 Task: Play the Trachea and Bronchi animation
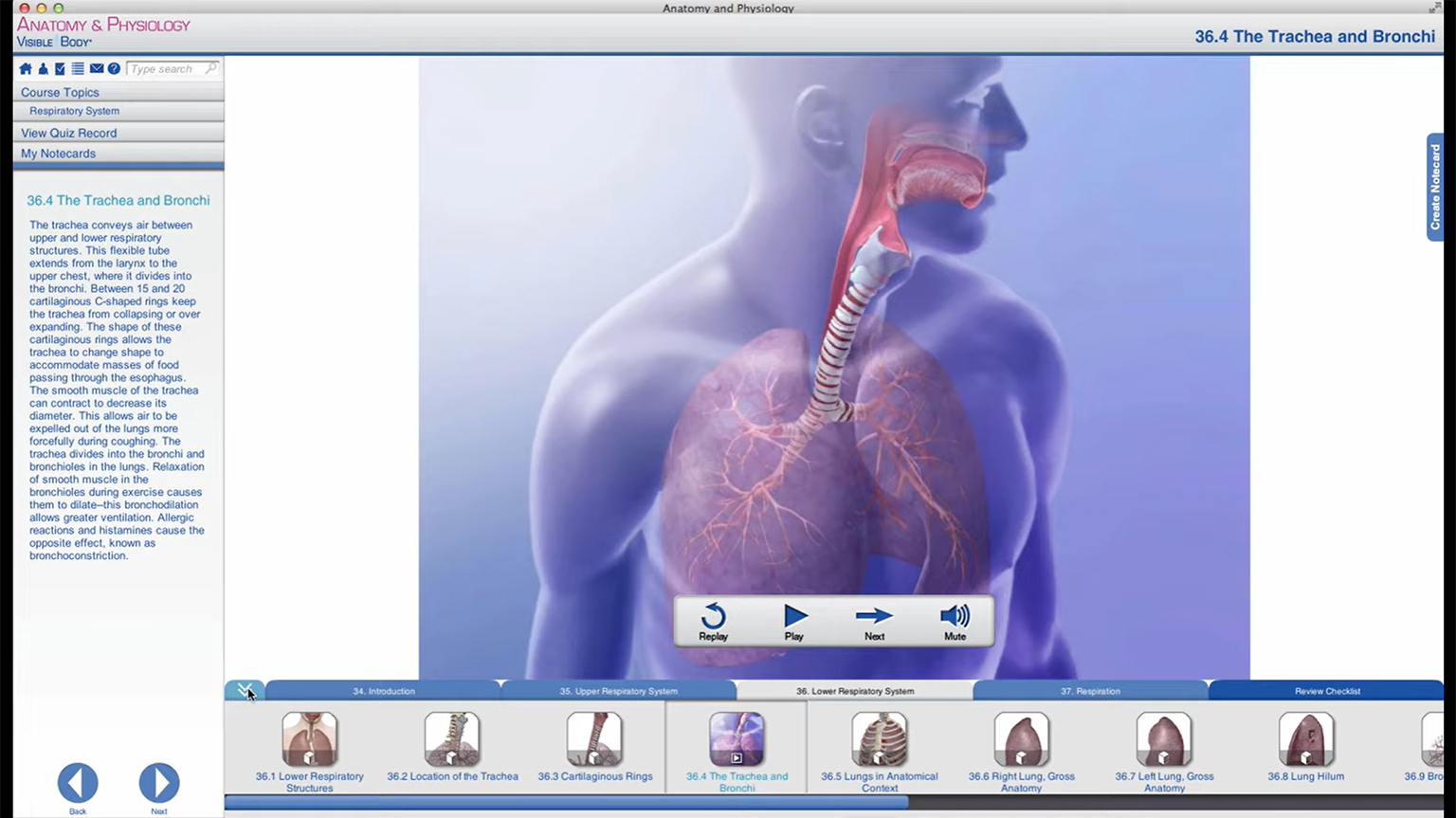(x=794, y=622)
